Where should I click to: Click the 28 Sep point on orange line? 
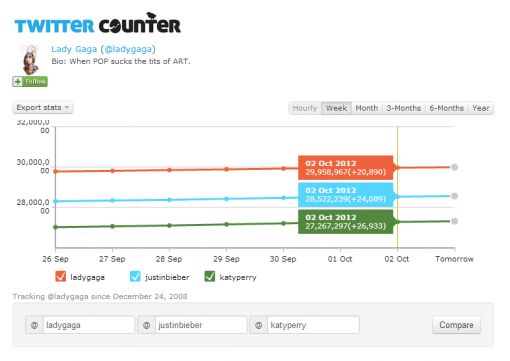tap(169, 170)
